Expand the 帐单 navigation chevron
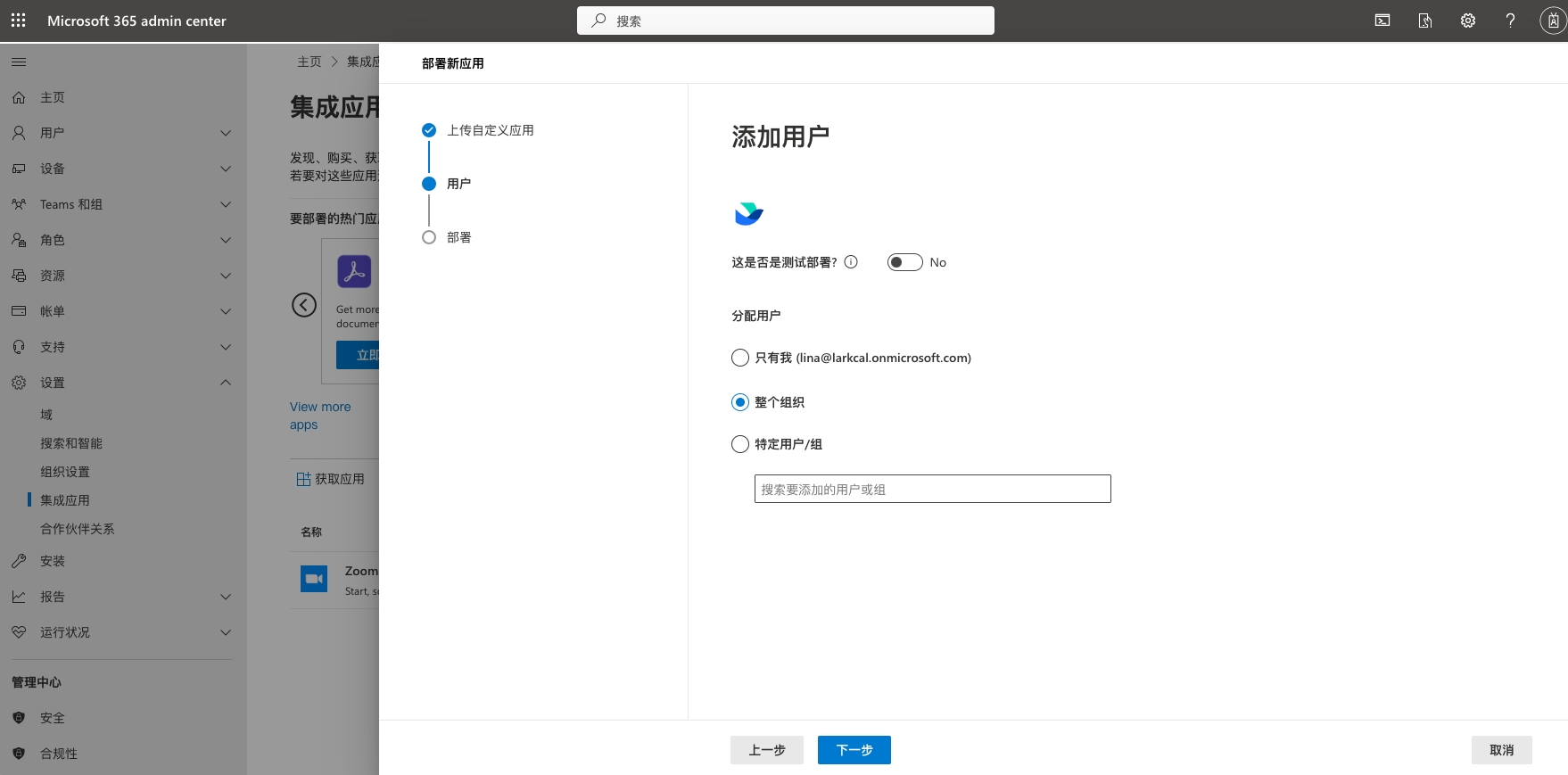The width and height of the screenshot is (1568, 775). [x=226, y=311]
